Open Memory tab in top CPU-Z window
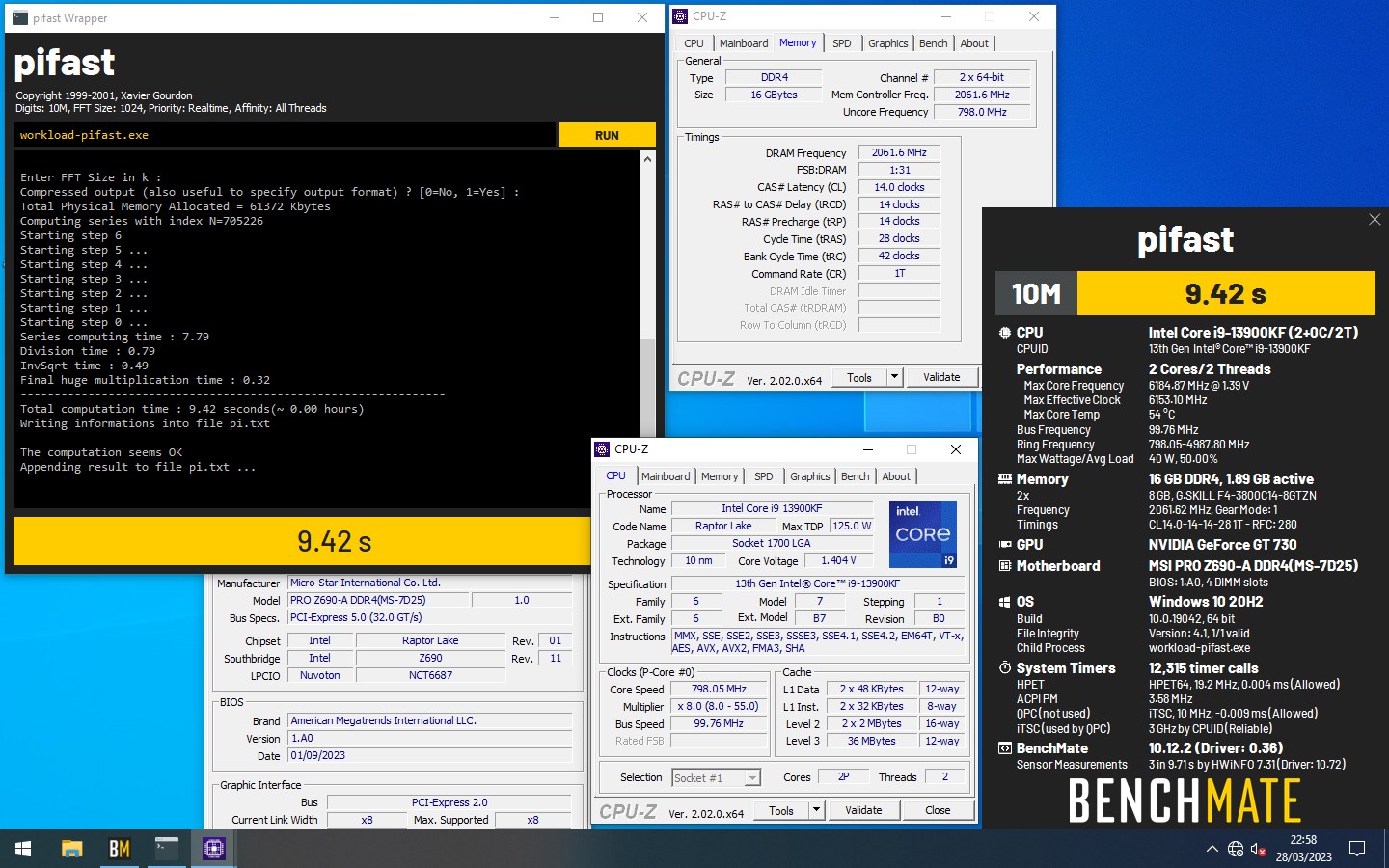Screen dimensions: 1389x868 pos(798,42)
